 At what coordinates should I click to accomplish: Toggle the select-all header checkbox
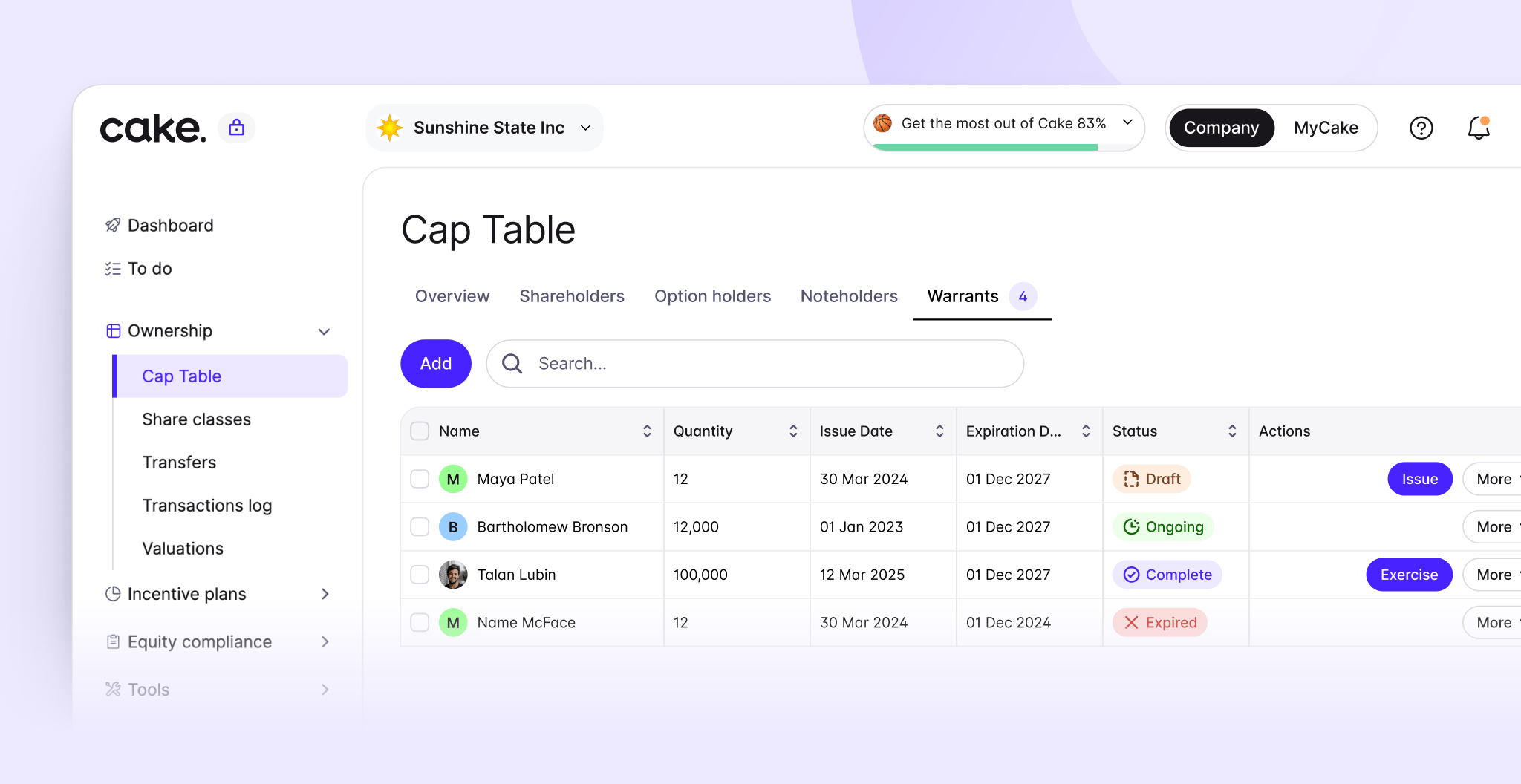420,431
